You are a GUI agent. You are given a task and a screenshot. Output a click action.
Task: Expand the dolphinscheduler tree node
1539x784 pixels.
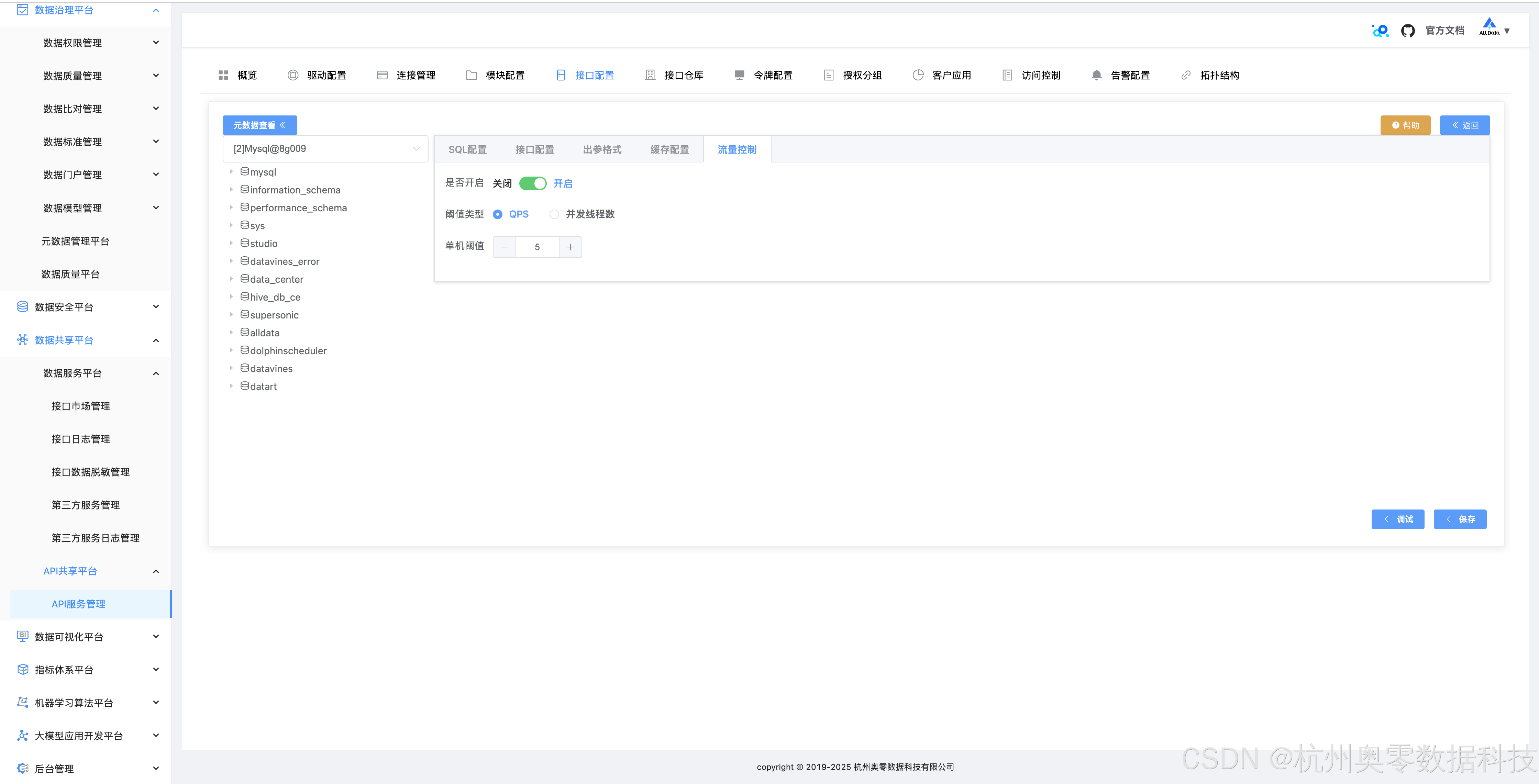click(x=231, y=350)
